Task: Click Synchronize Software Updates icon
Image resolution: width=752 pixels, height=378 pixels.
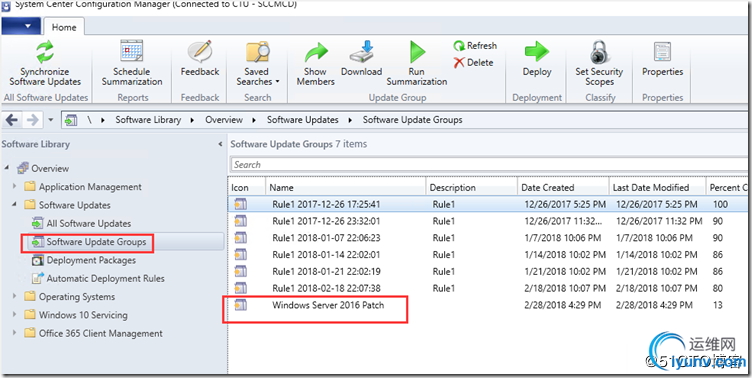Action: click(x=45, y=52)
